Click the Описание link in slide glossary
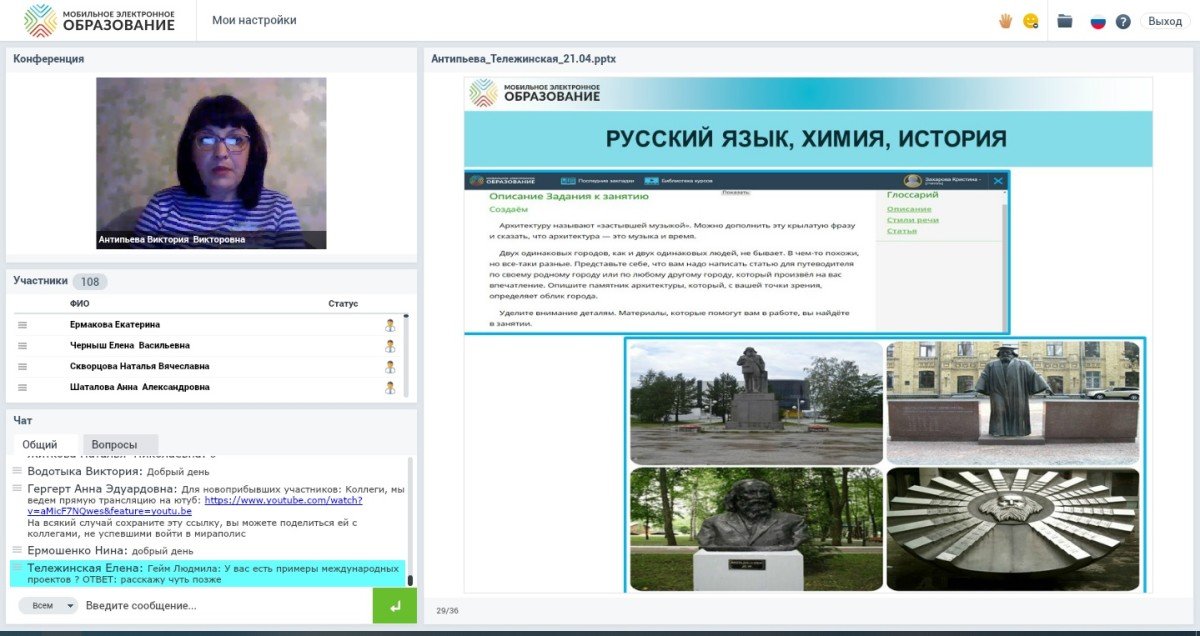The height and width of the screenshot is (636, 1200). [909, 209]
